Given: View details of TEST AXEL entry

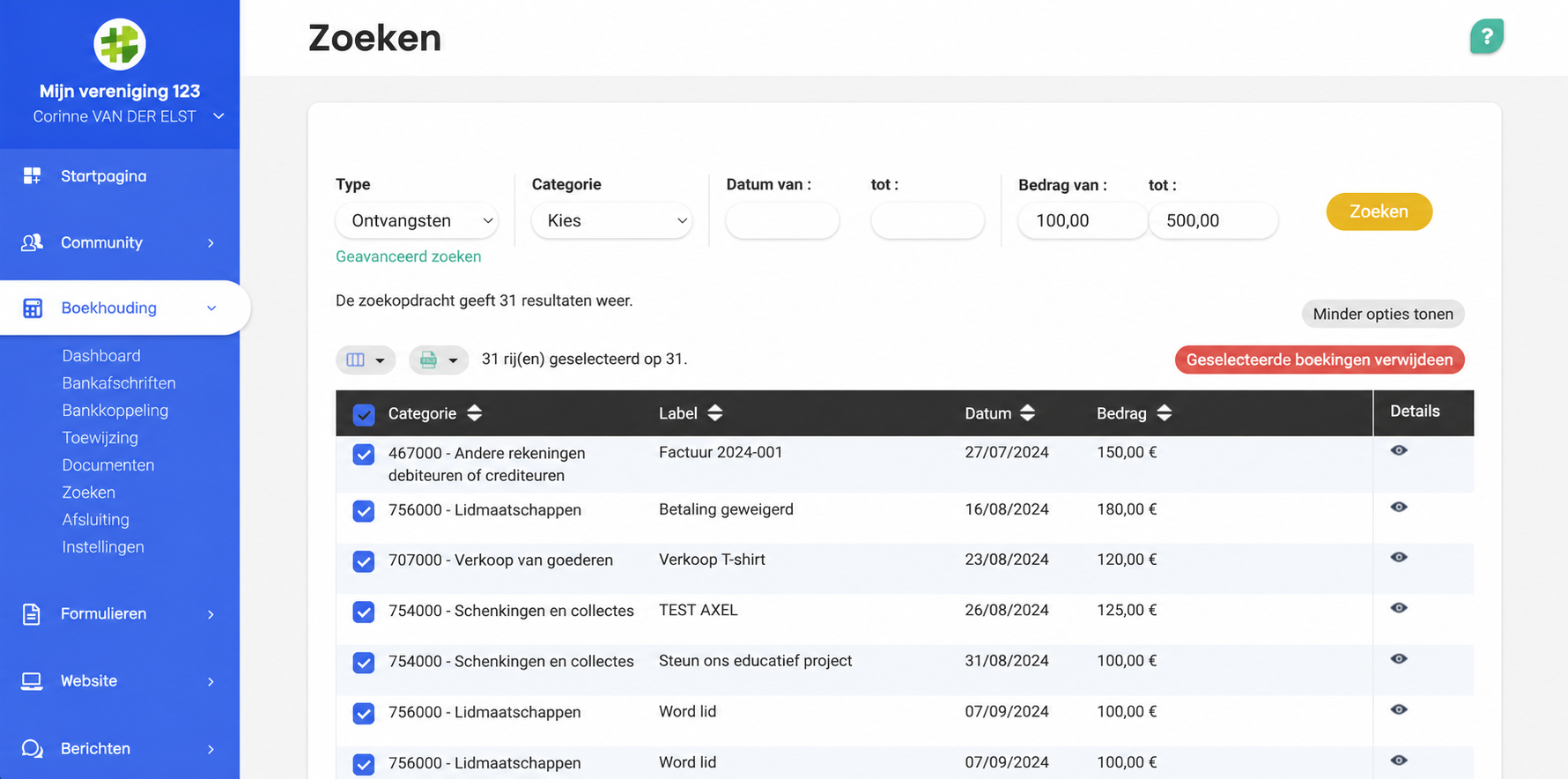Looking at the screenshot, I should coord(1399,608).
